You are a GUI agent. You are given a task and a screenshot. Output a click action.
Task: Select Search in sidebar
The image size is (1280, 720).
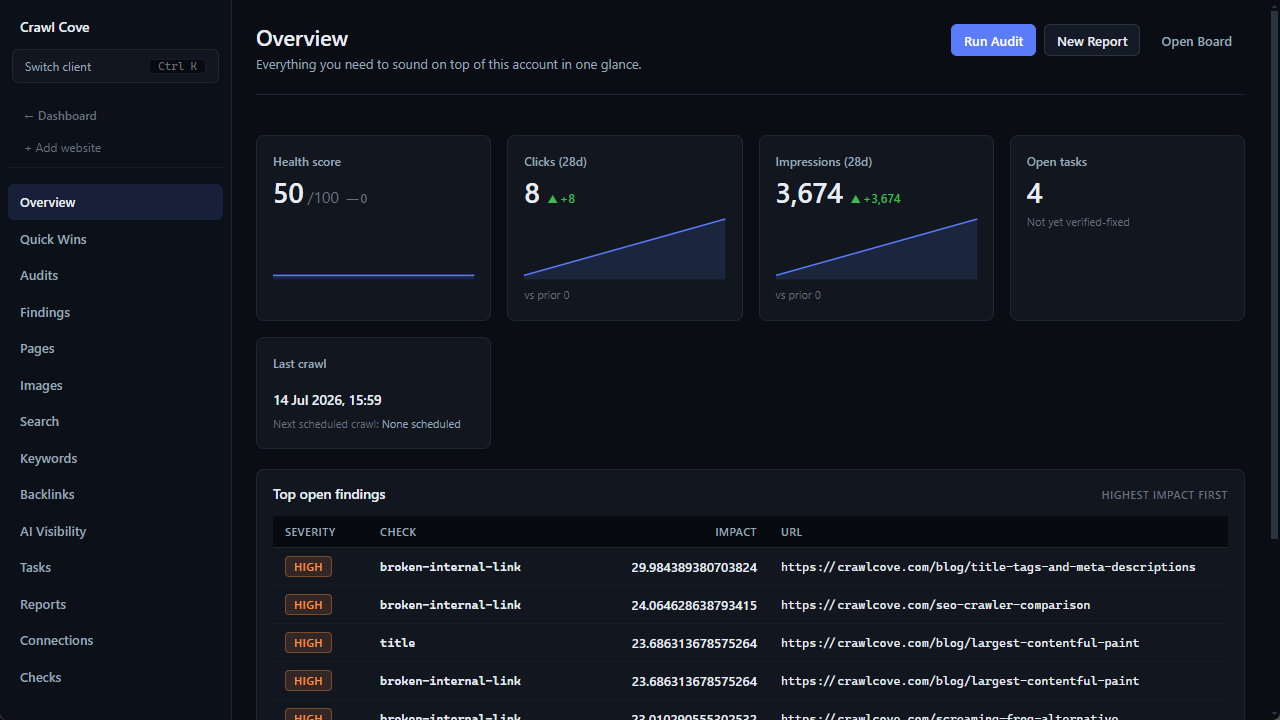coord(115,421)
